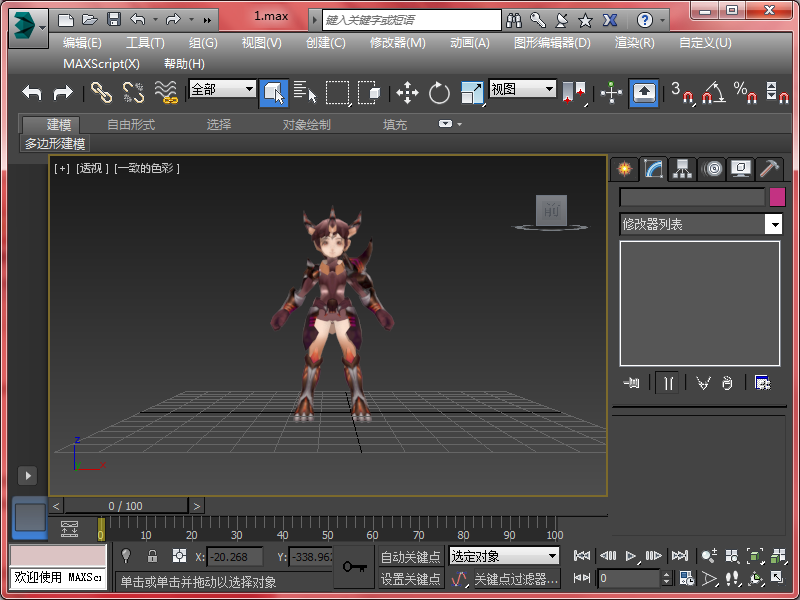The width and height of the screenshot is (800, 600).
Task: Select the Unlink Selection tool
Action: click(x=134, y=93)
